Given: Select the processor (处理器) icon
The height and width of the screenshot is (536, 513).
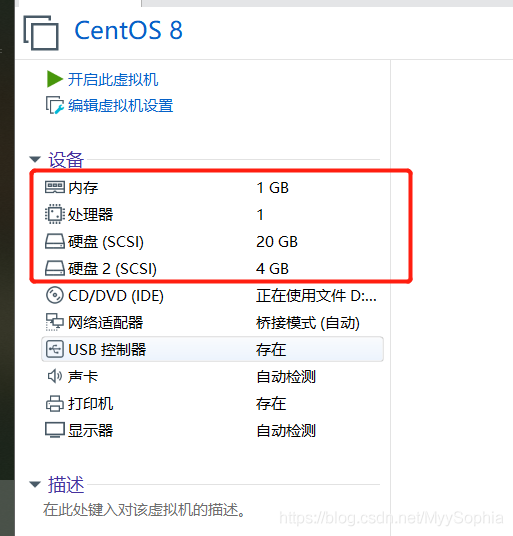Looking at the screenshot, I should pyautogui.click(x=55, y=214).
